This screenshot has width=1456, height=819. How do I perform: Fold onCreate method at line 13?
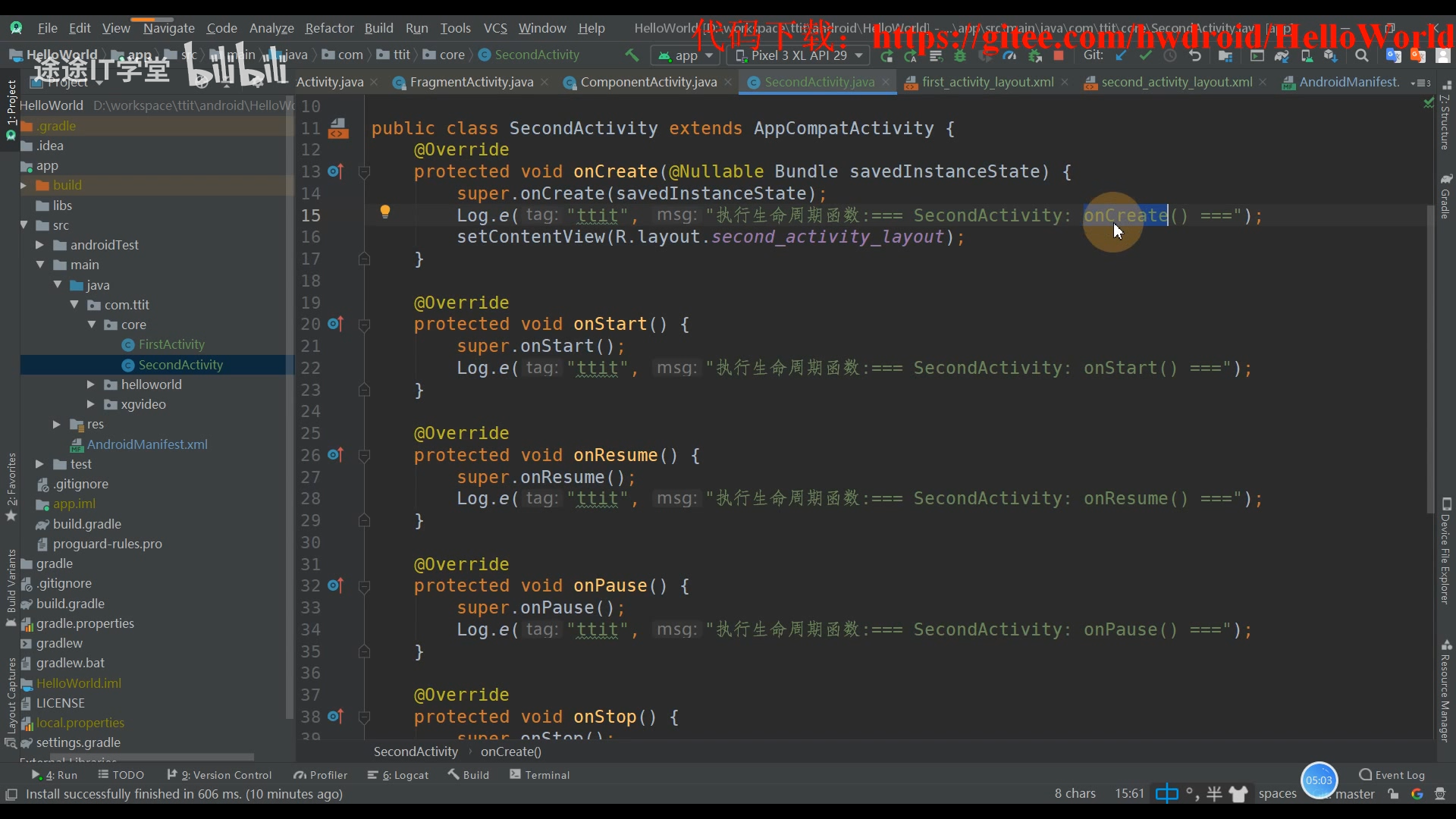coord(364,172)
